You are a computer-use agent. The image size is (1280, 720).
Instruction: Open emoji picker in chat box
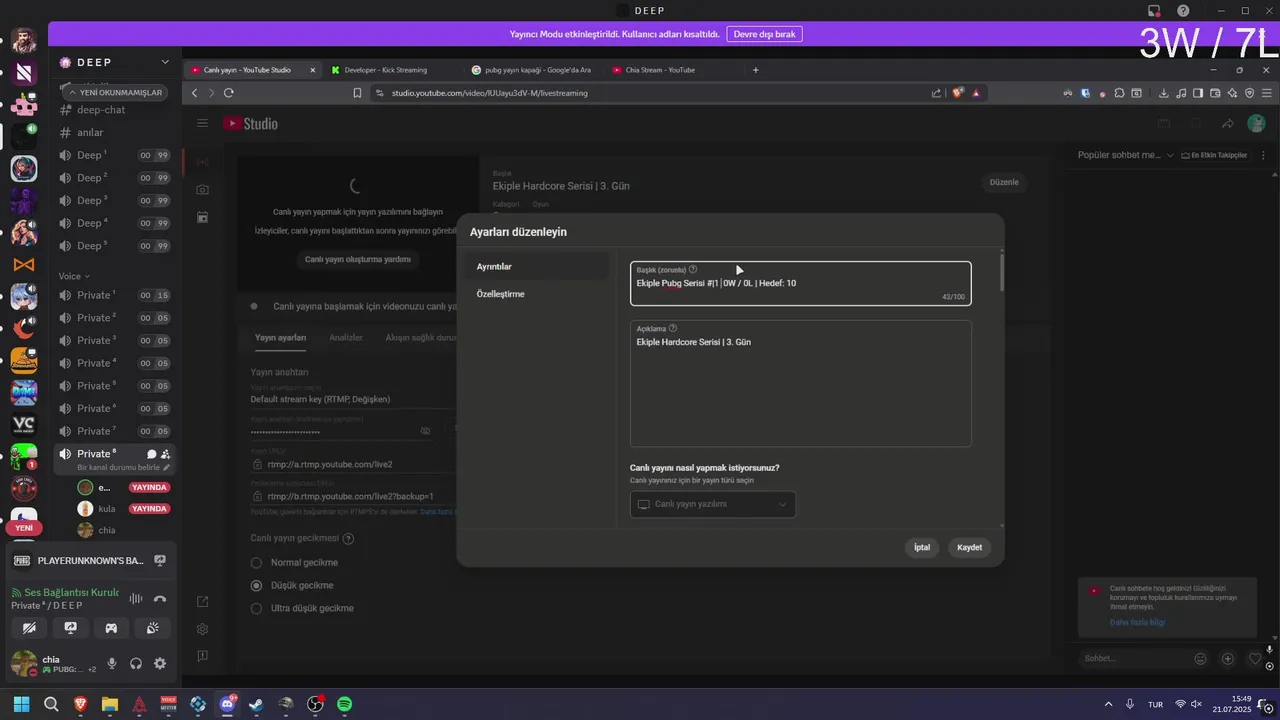pos(1200,658)
